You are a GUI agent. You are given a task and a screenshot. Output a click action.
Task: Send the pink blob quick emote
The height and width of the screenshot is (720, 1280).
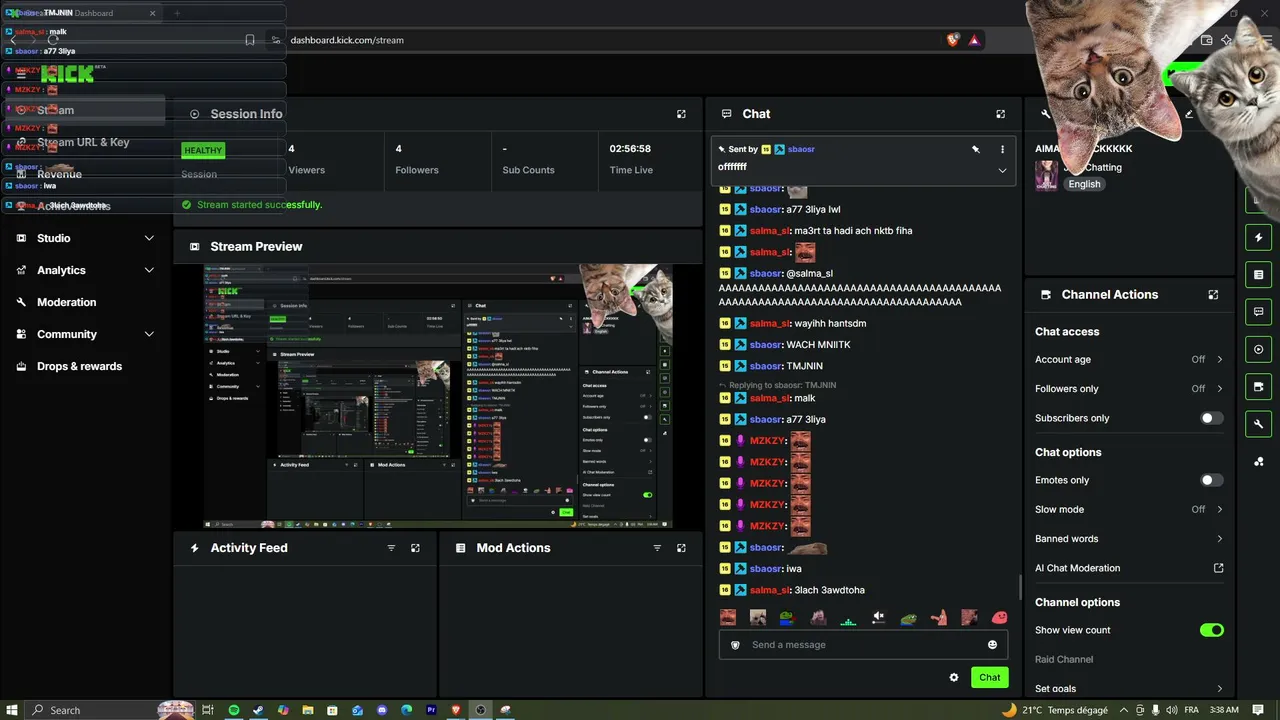pos(999,618)
